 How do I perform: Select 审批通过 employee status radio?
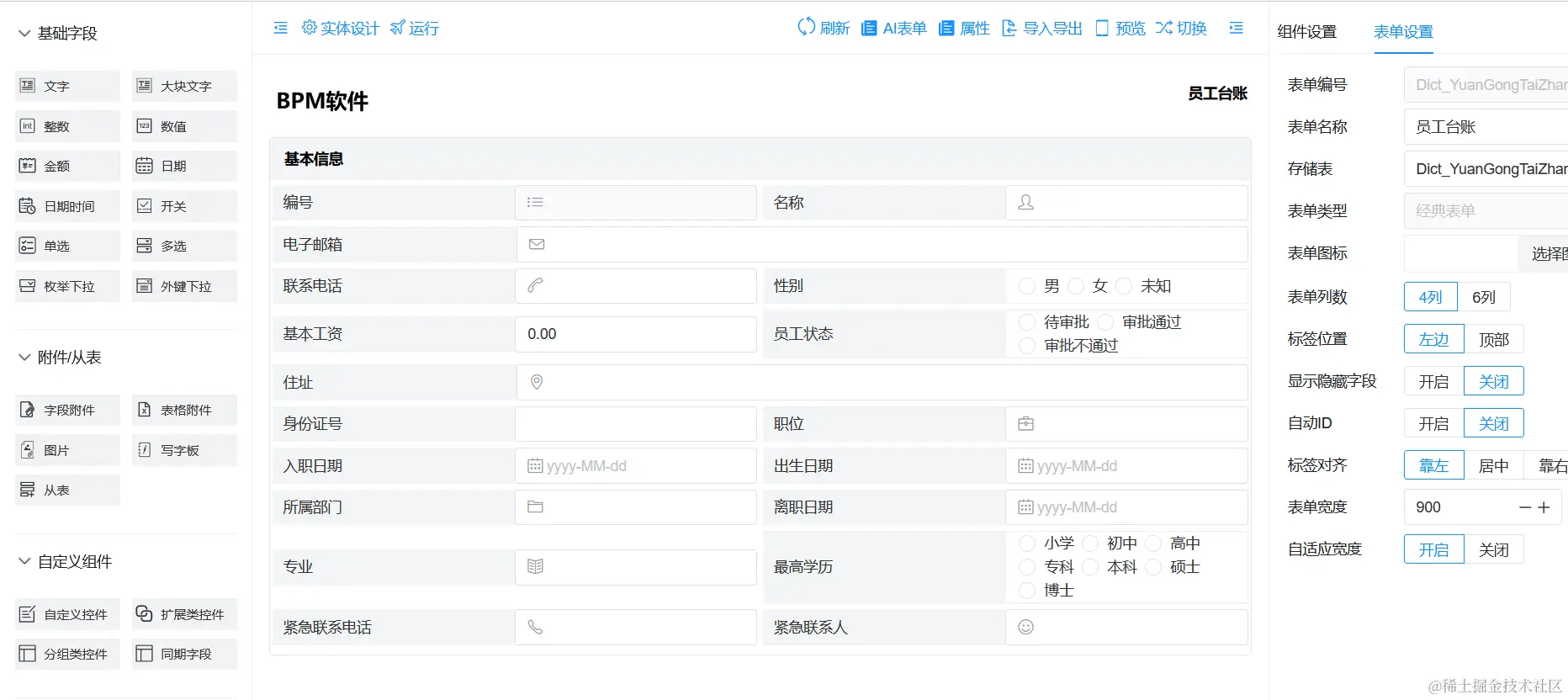[1105, 322]
